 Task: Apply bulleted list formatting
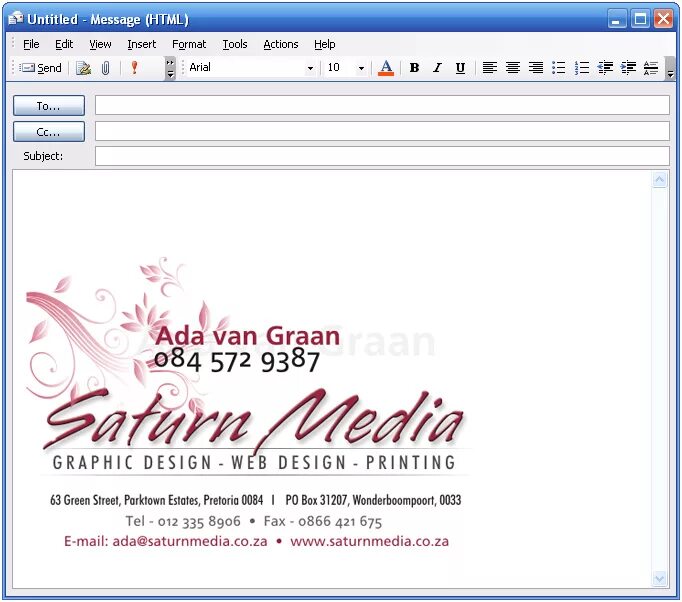[x=559, y=68]
